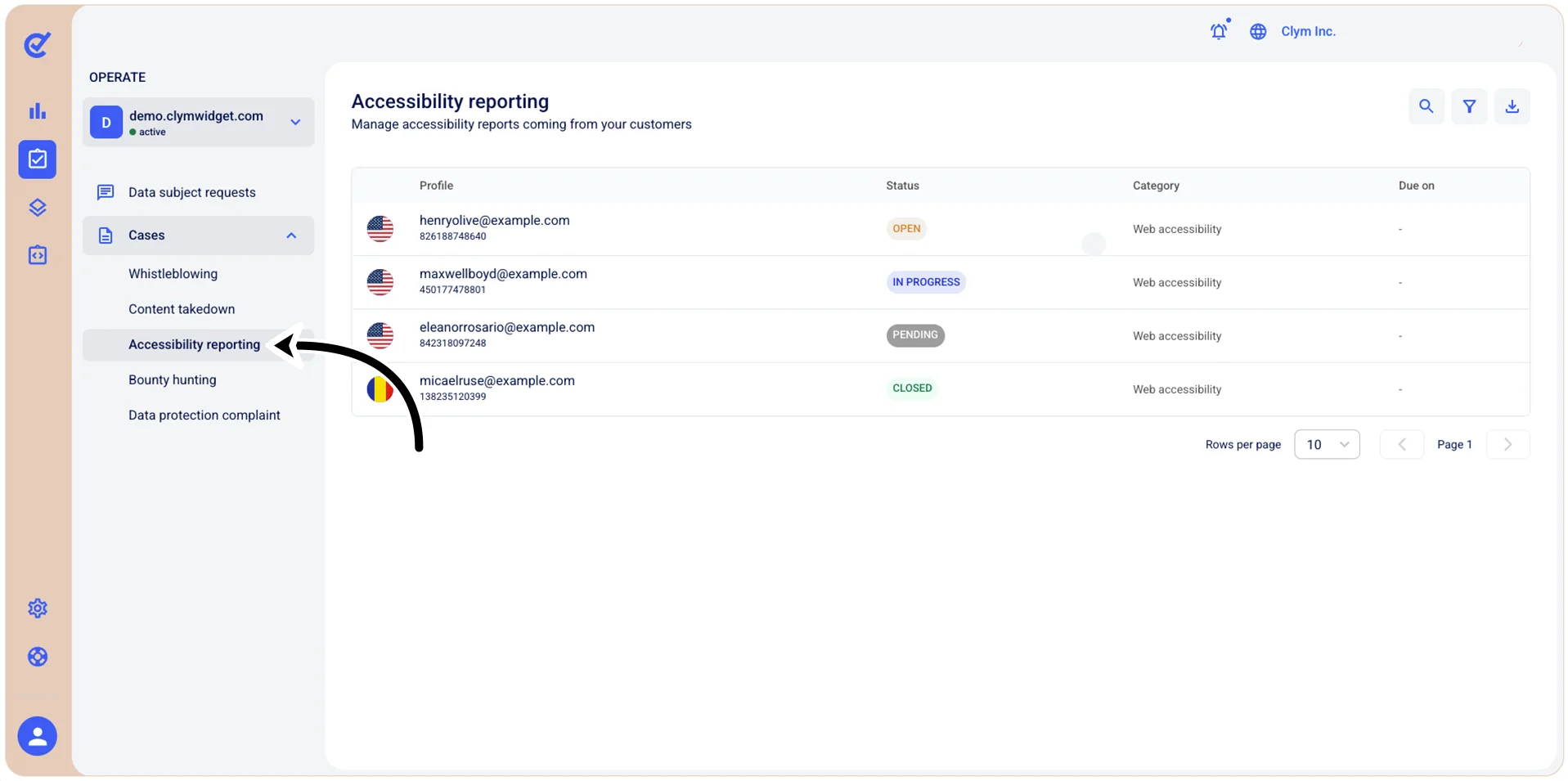Click the Rows per page label
The height and width of the screenshot is (781, 1568).
click(x=1242, y=444)
